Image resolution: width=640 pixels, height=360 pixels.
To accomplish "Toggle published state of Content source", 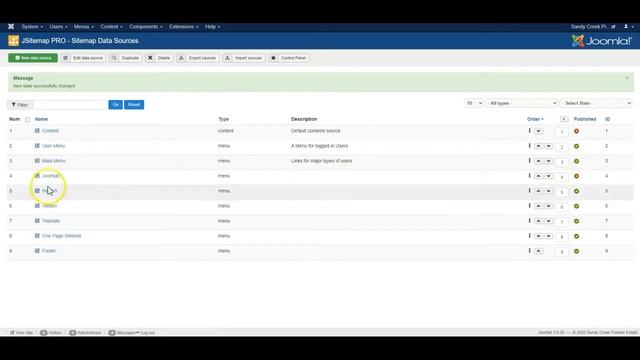I will [x=576, y=131].
